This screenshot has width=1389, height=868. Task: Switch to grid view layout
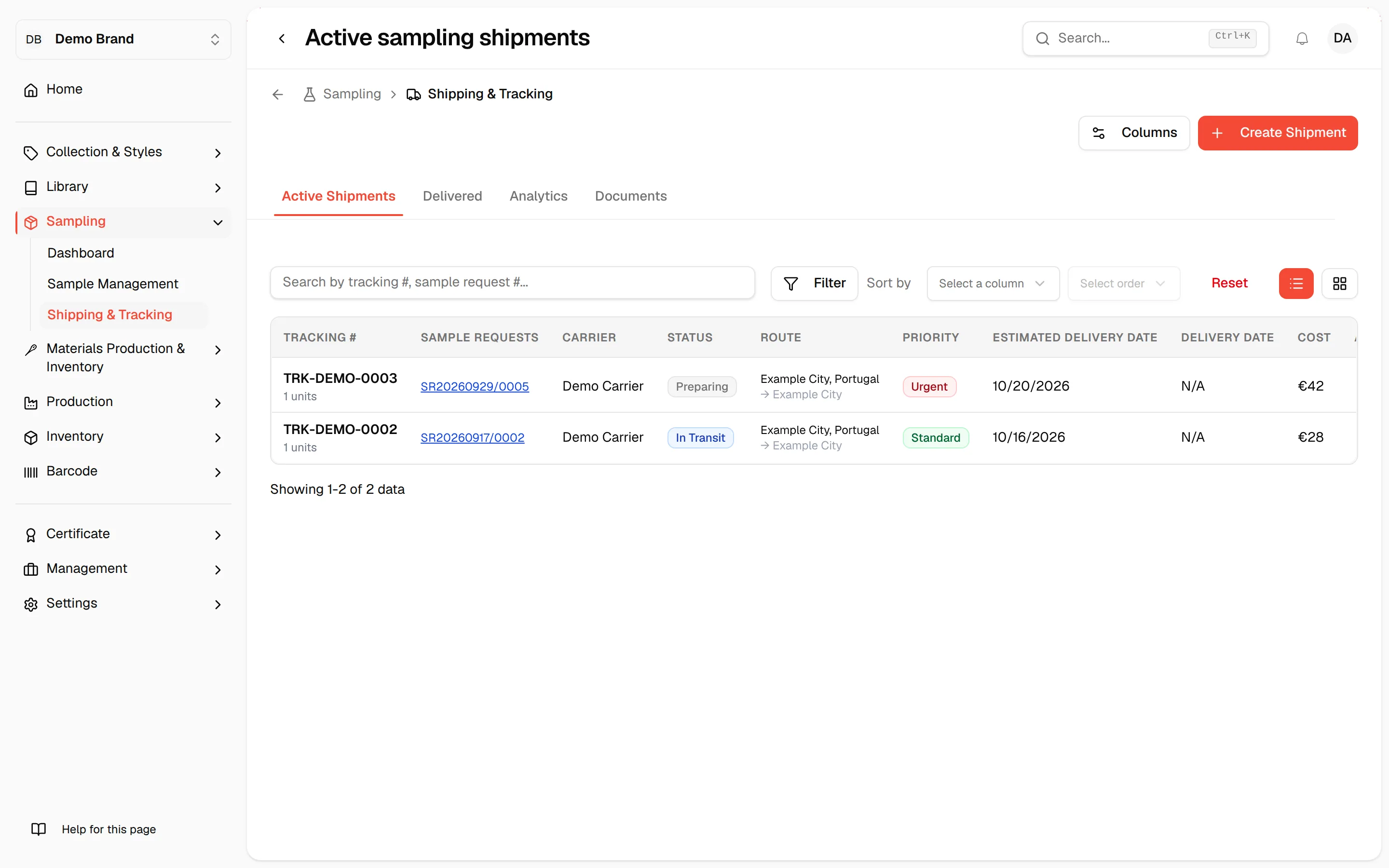pos(1340,284)
